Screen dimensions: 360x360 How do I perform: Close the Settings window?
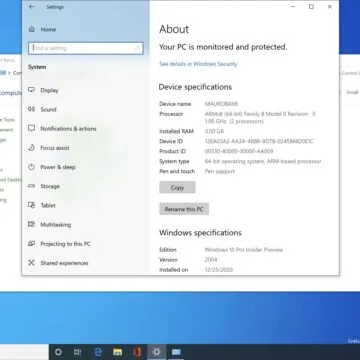330,7
